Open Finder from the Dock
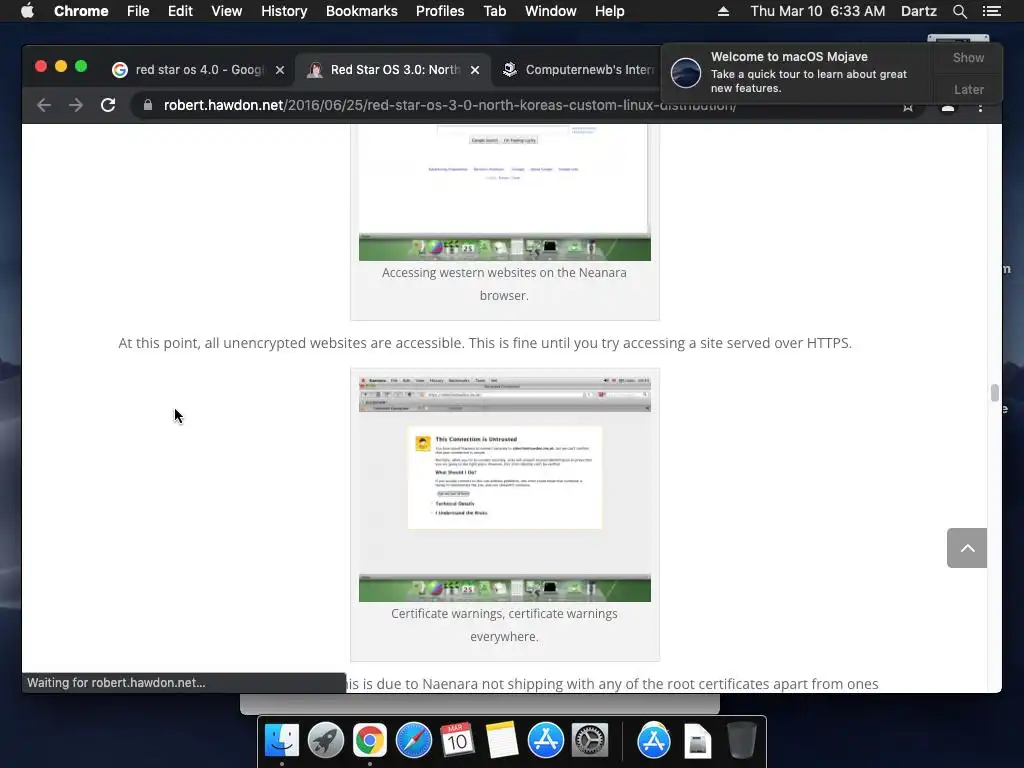Viewport: 1024px width, 768px height. [x=282, y=741]
